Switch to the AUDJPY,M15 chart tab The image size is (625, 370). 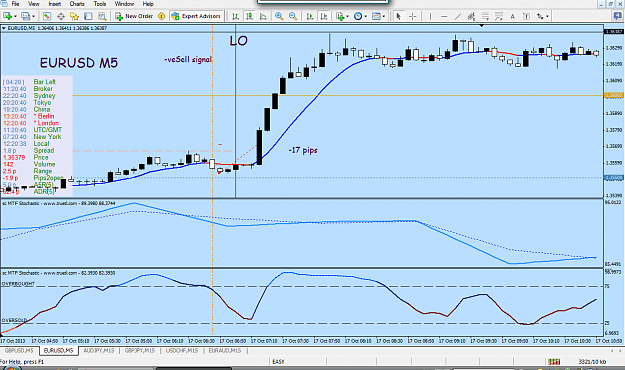pyautogui.click(x=98, y=350)
